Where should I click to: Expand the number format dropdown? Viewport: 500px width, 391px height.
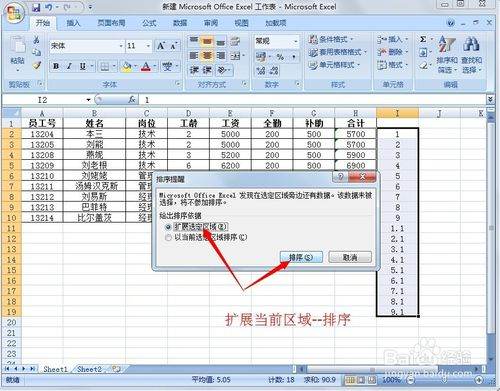296,41
